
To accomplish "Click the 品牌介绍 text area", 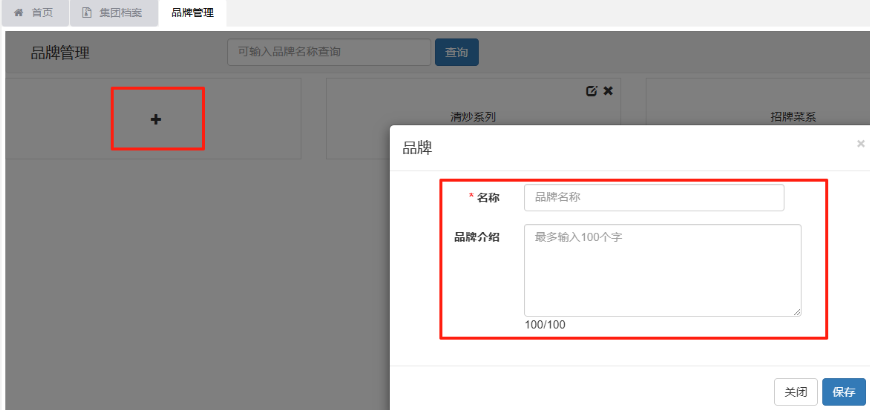I will 662,270.
